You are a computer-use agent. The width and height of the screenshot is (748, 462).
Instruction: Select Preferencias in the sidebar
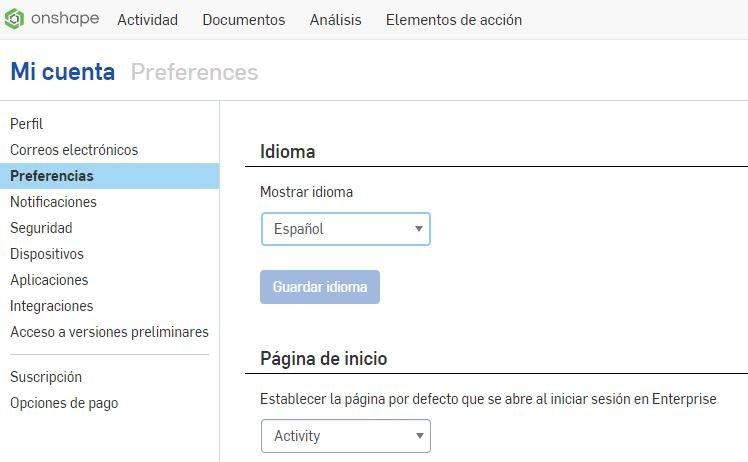pos(52,176)
